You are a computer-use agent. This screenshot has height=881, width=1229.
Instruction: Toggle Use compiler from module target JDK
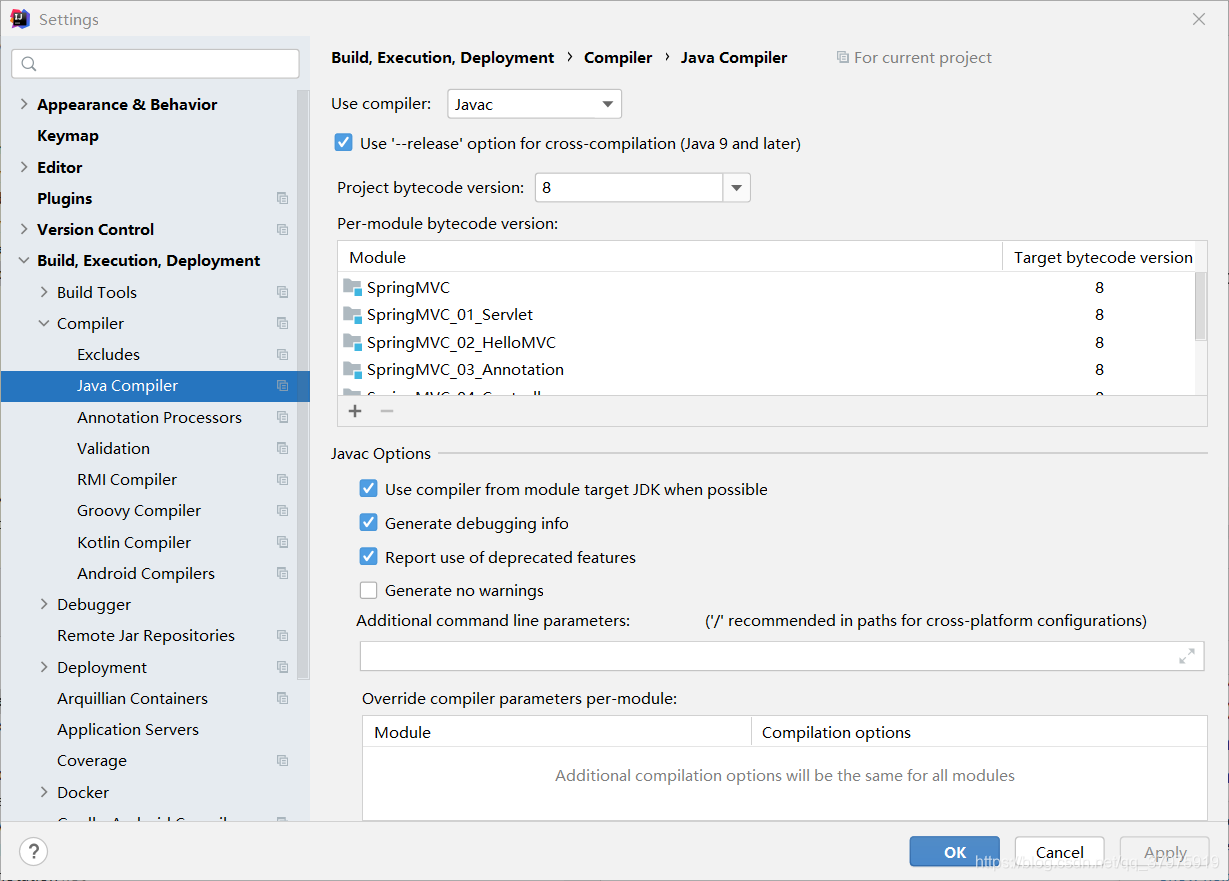point(369,489)
